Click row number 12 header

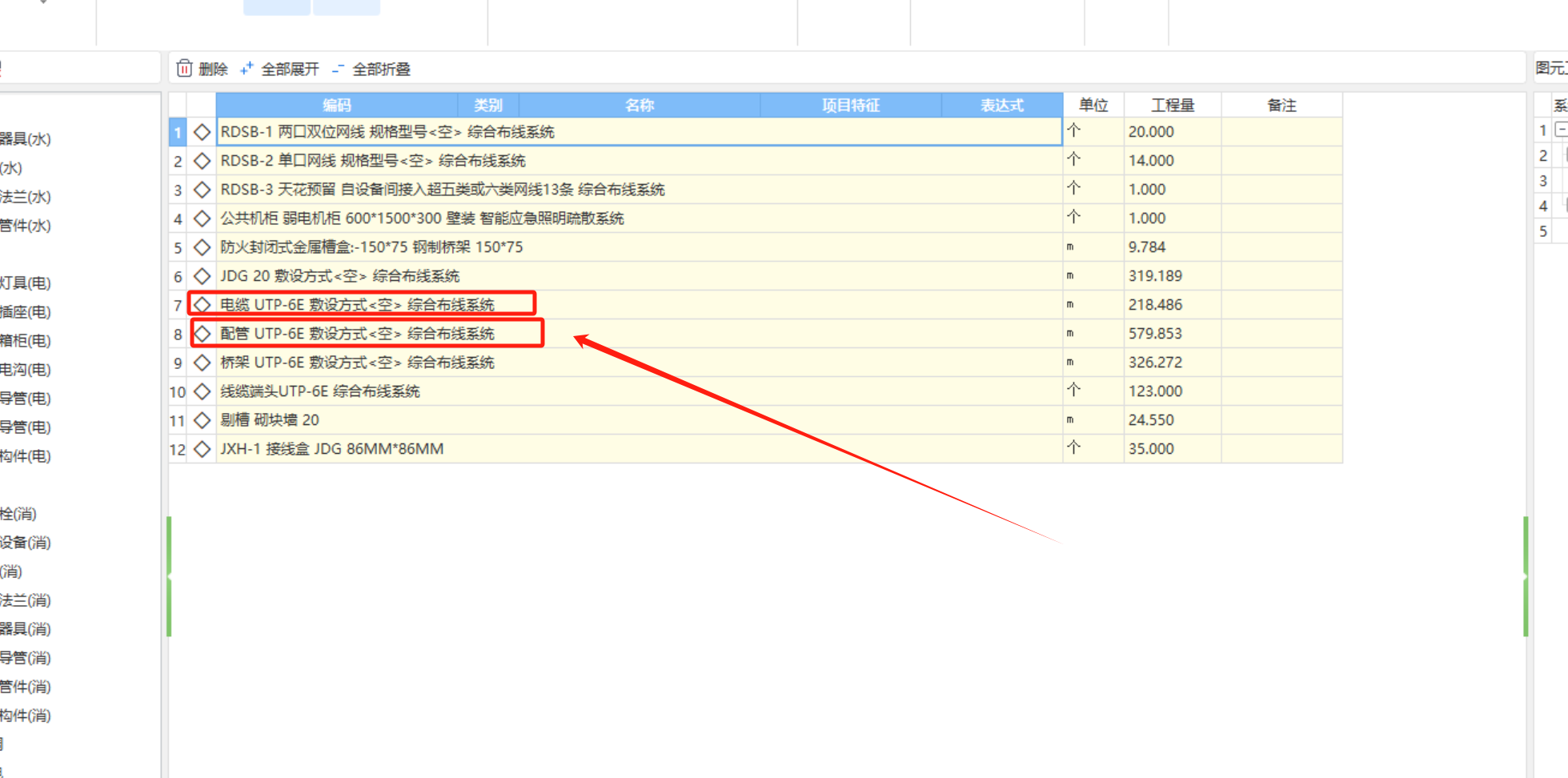[178, 449]
